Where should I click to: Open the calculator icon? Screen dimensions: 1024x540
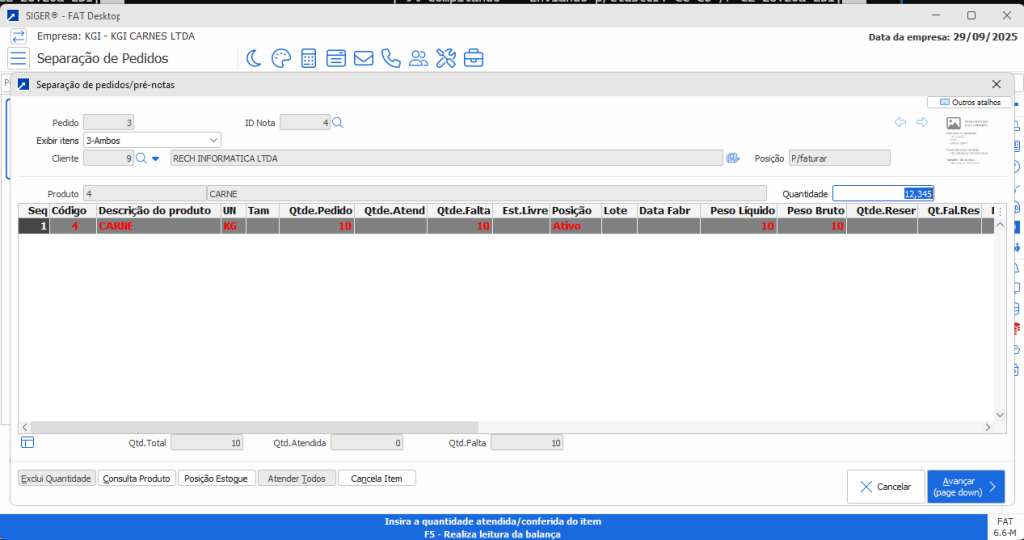(x=308, y=59)
